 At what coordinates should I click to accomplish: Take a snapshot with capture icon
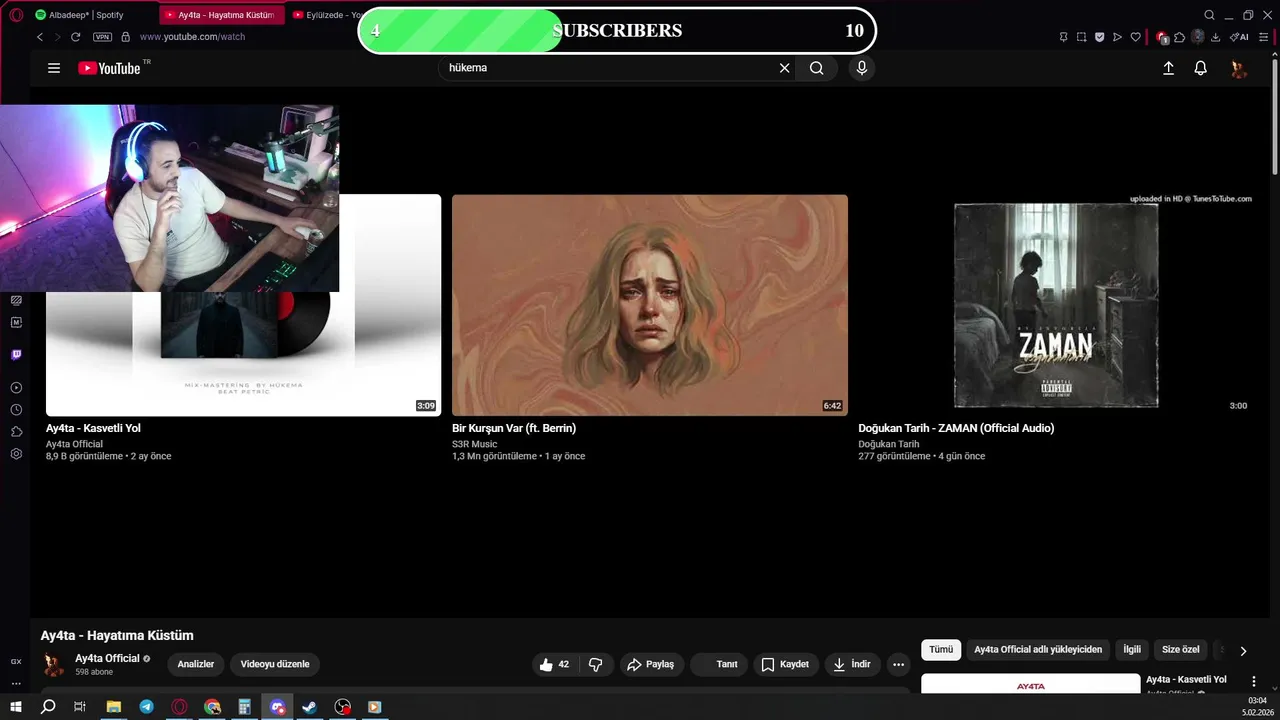(x=1082, y=37)
